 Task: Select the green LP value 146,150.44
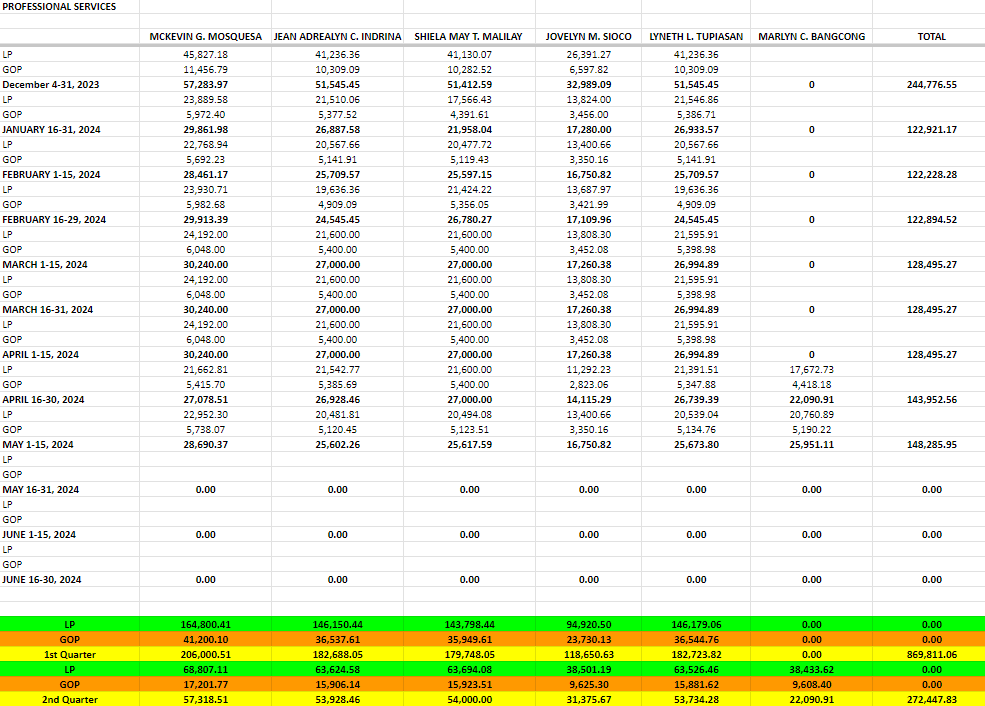[x=337, y=625]
